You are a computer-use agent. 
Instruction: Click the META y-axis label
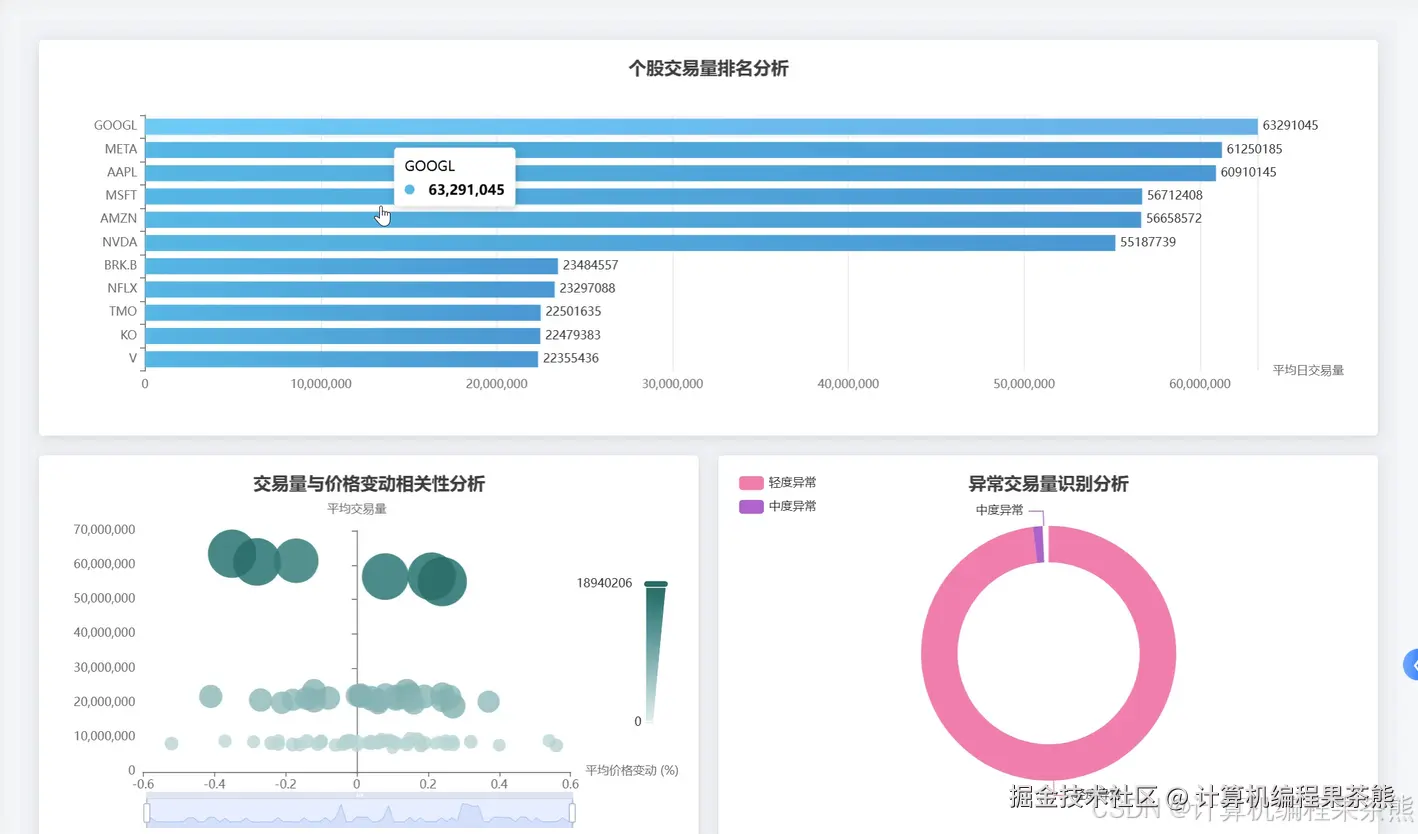coord(121,149)
